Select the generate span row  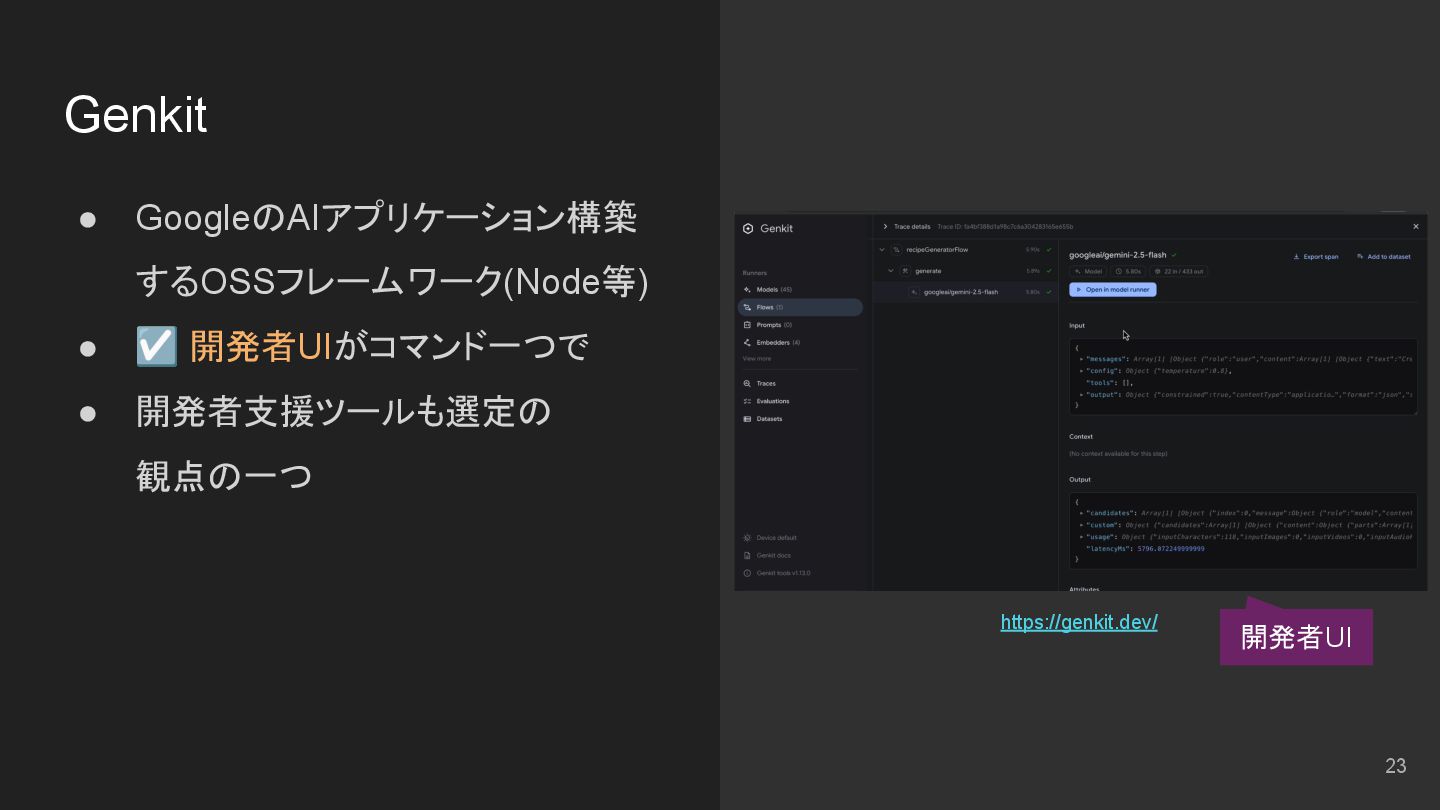pyautogui.click(x=966, y=271)
